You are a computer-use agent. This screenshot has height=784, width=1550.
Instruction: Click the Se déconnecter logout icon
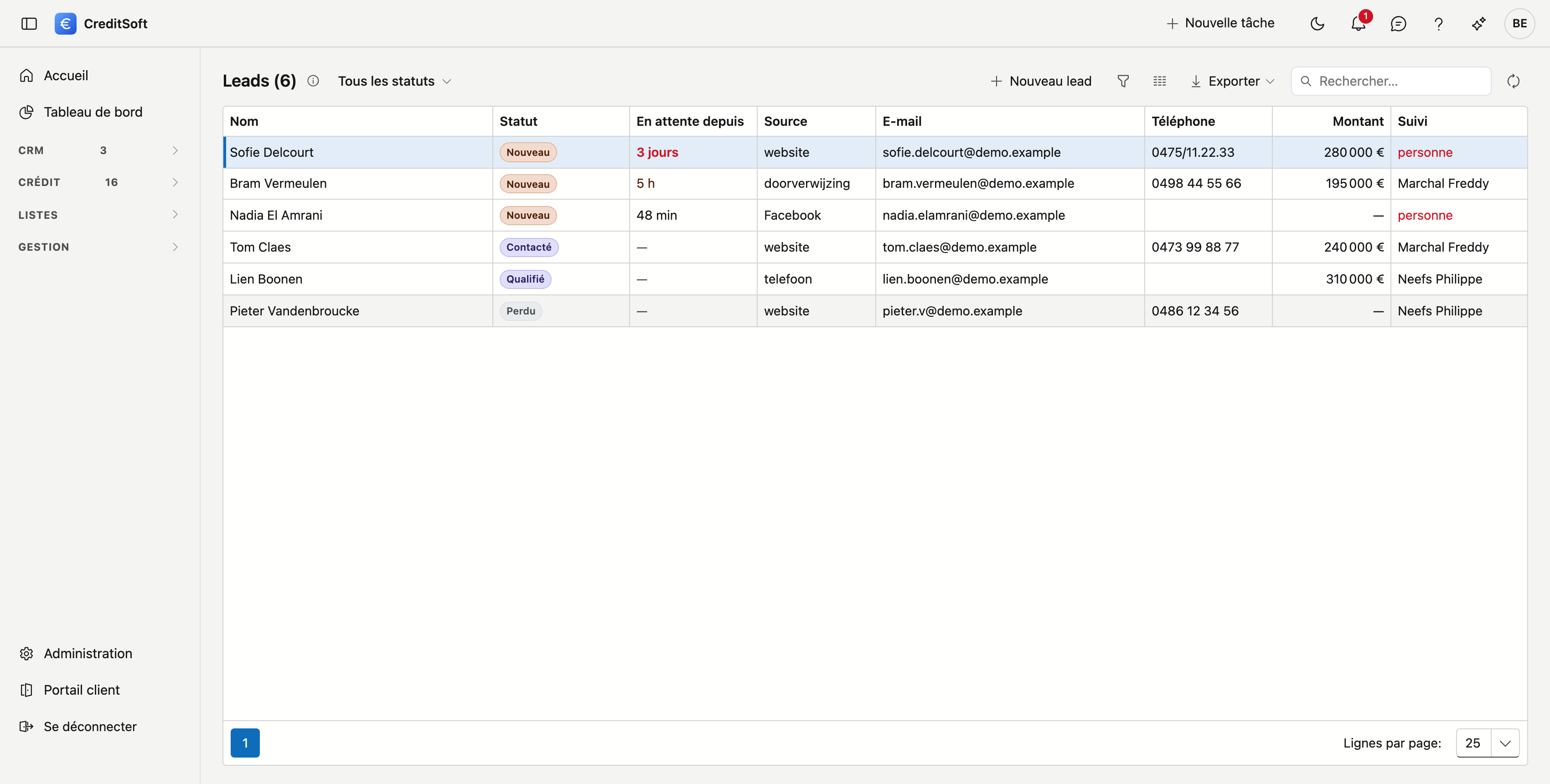pos(26,726)
